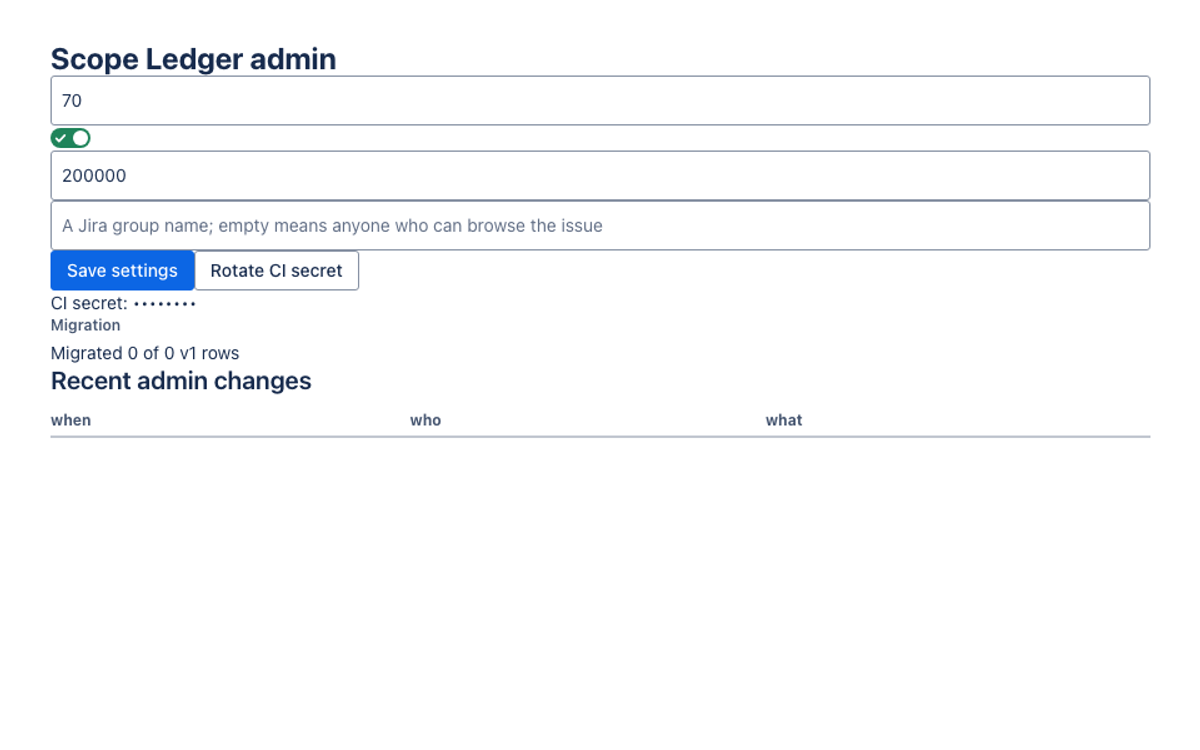Click the 'what' column header
This screenshot has width=1200, height=750.
point(784,420)
